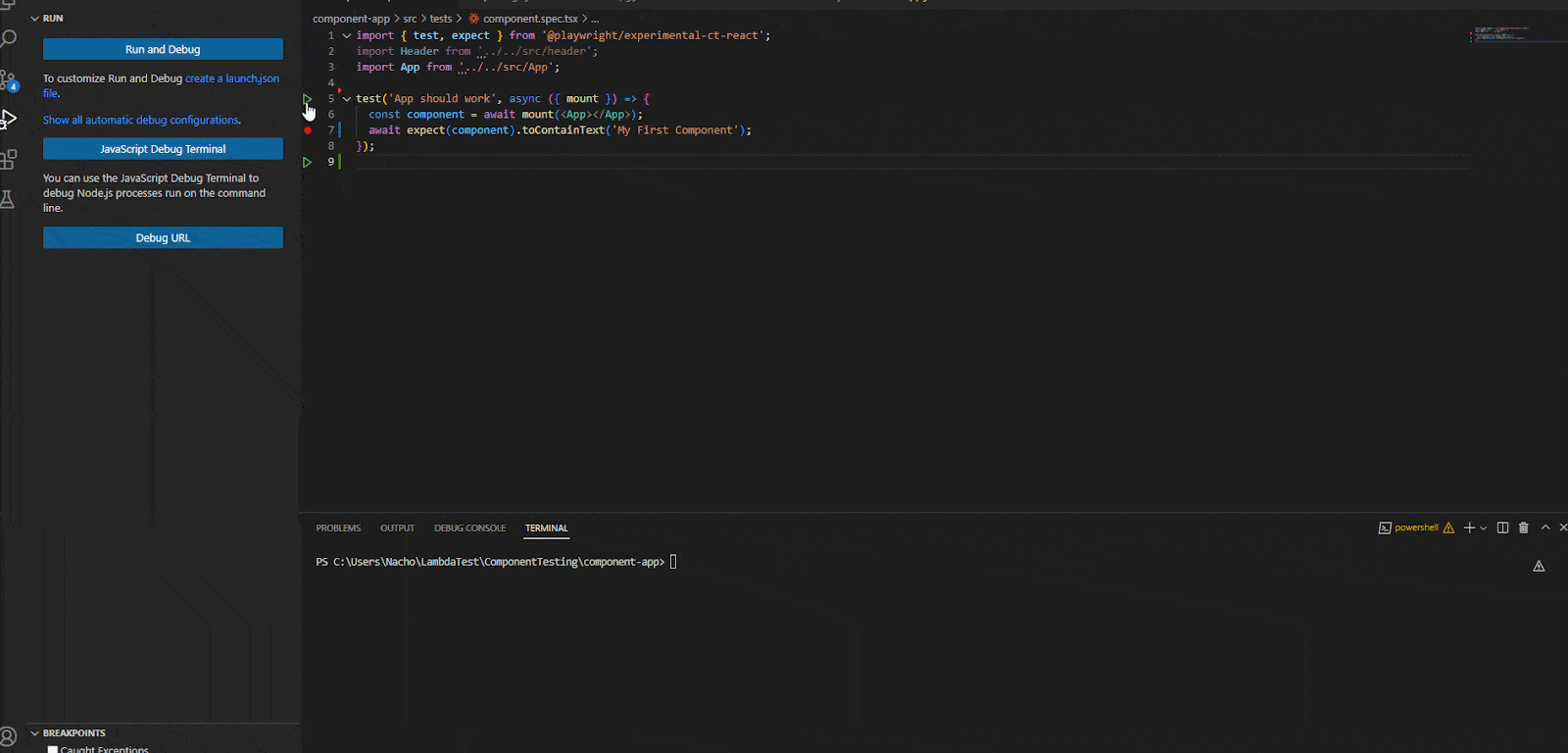The width and height of the screenshot is (1568, 753).
Task: Switch to the PROBLEMS tab
Action: click(338, 528)
